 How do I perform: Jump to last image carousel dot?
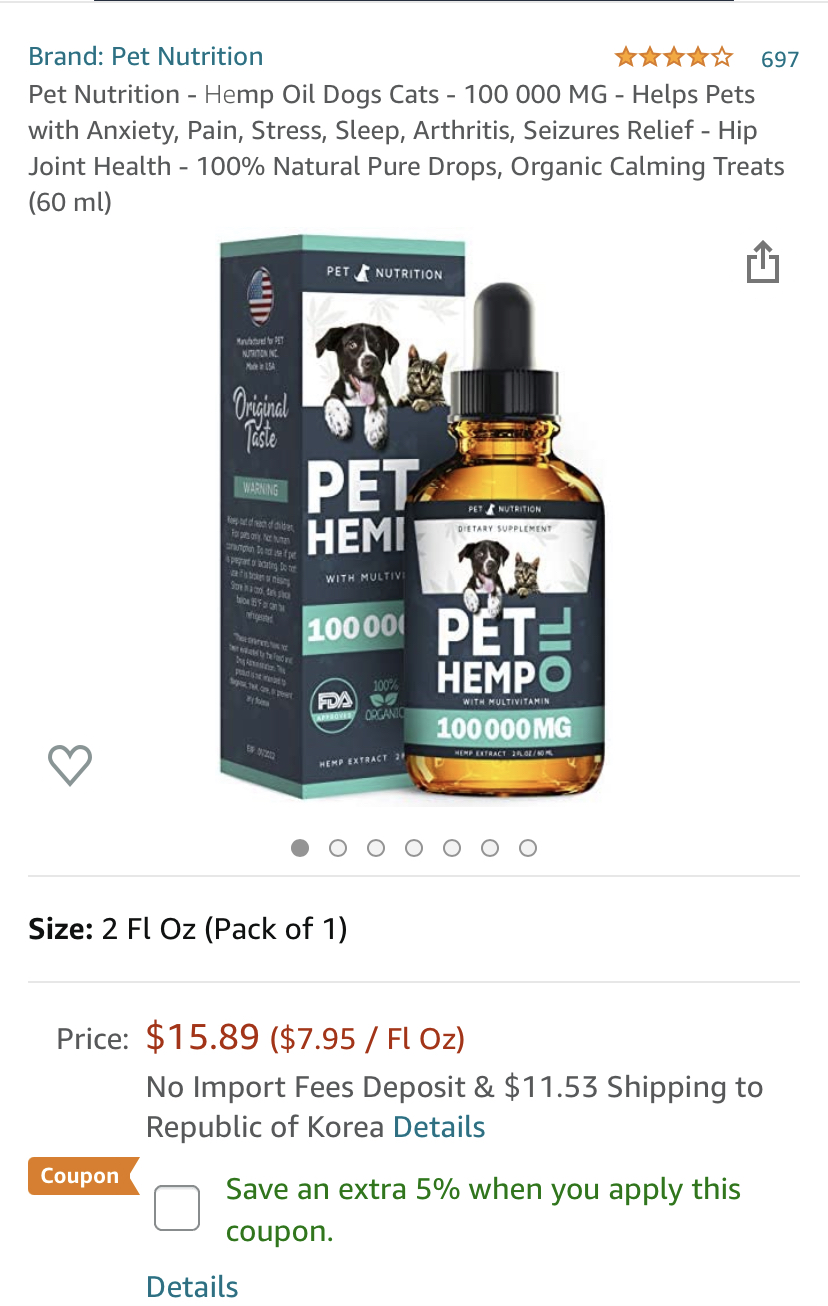pos(528,848)
